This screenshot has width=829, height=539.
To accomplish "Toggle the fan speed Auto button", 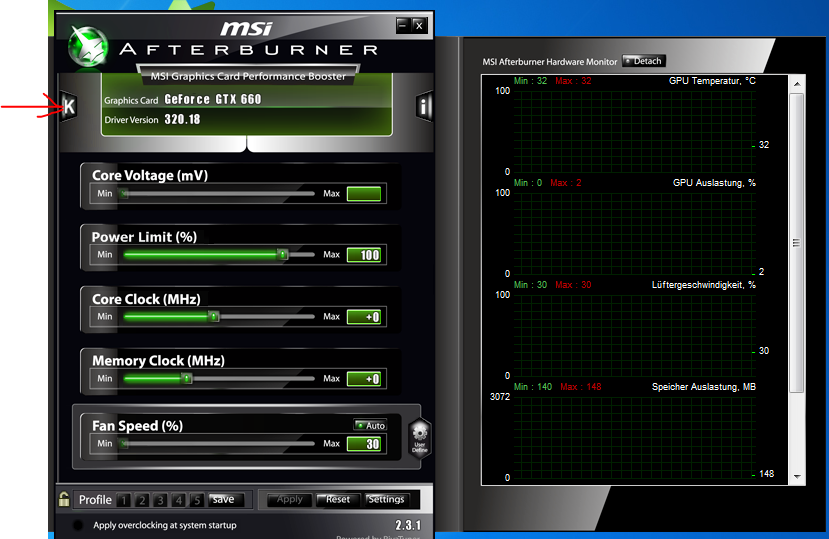I will tap(370, 425).
